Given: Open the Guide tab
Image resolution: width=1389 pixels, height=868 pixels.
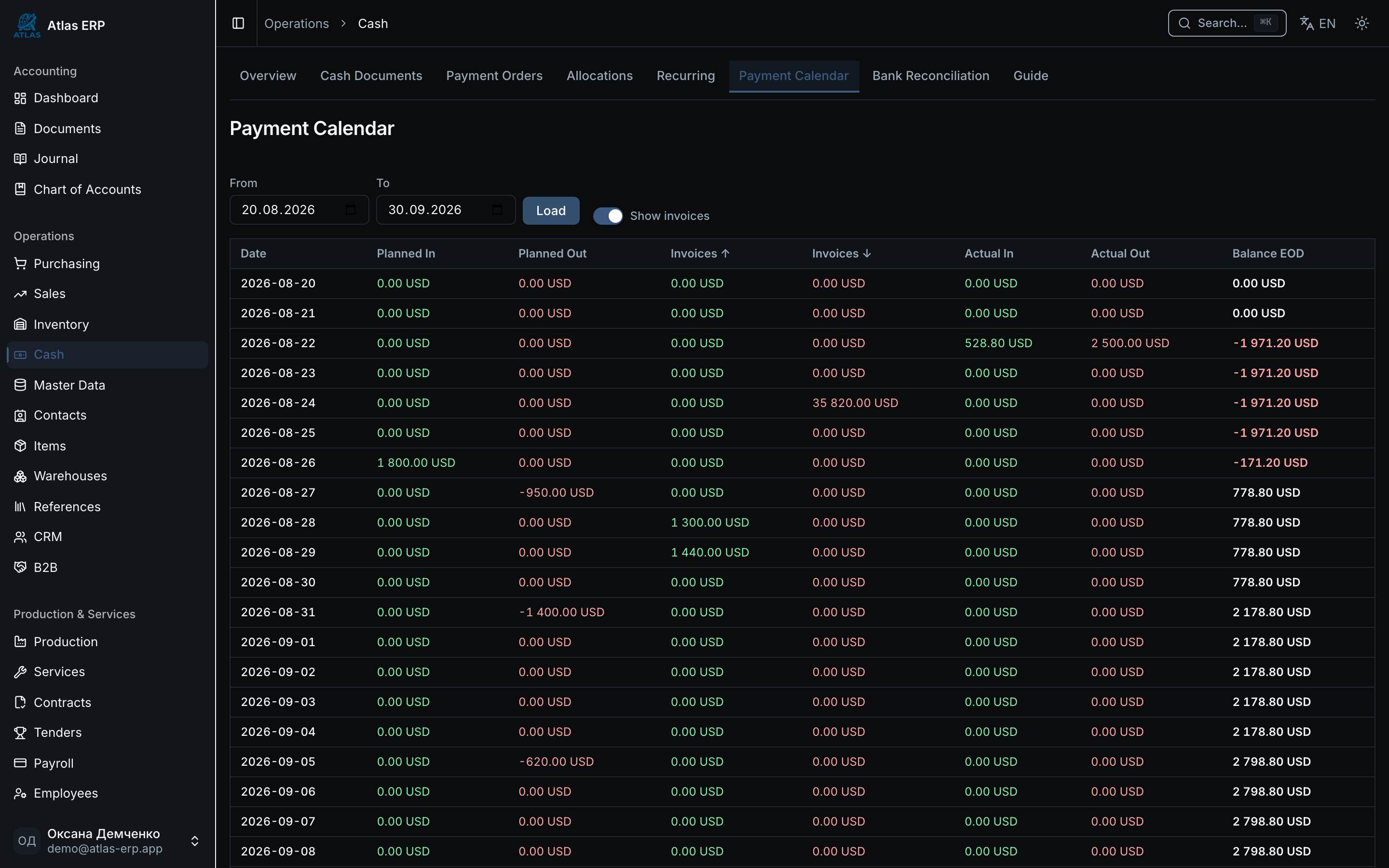Looking at the screenshot, I should [x=1031, y=76].
